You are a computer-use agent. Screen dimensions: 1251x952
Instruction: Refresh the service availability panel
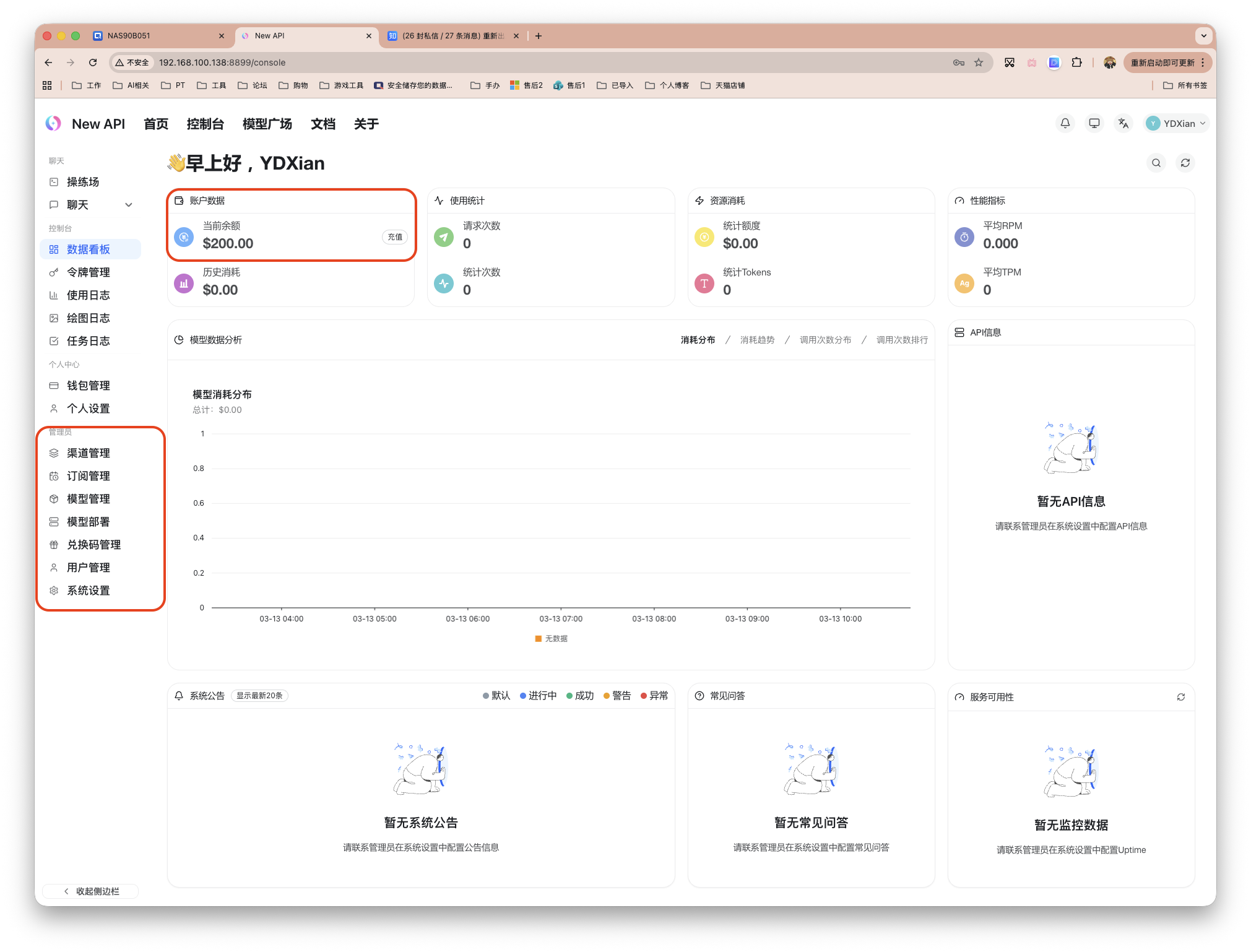click(x=1180, y=697)
